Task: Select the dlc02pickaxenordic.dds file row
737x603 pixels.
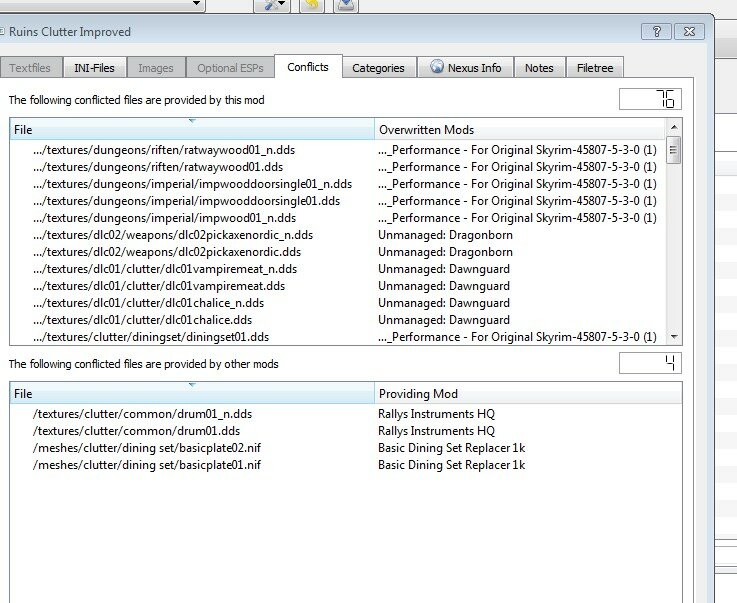Action: 166,252
